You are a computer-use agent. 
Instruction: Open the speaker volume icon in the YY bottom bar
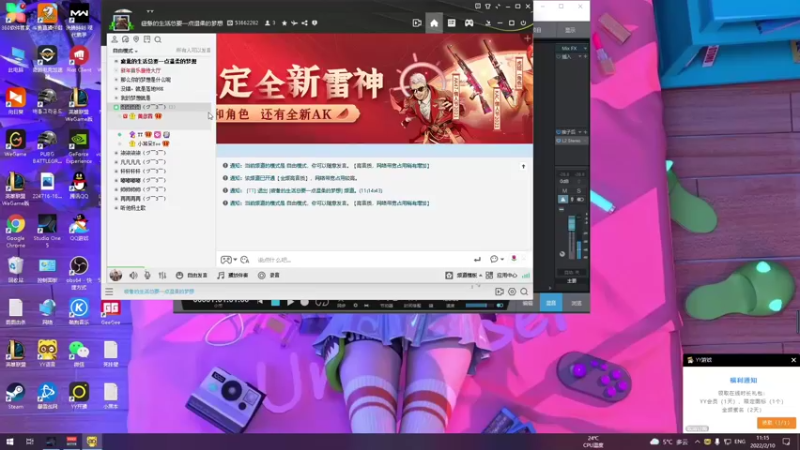click(133, 275)
